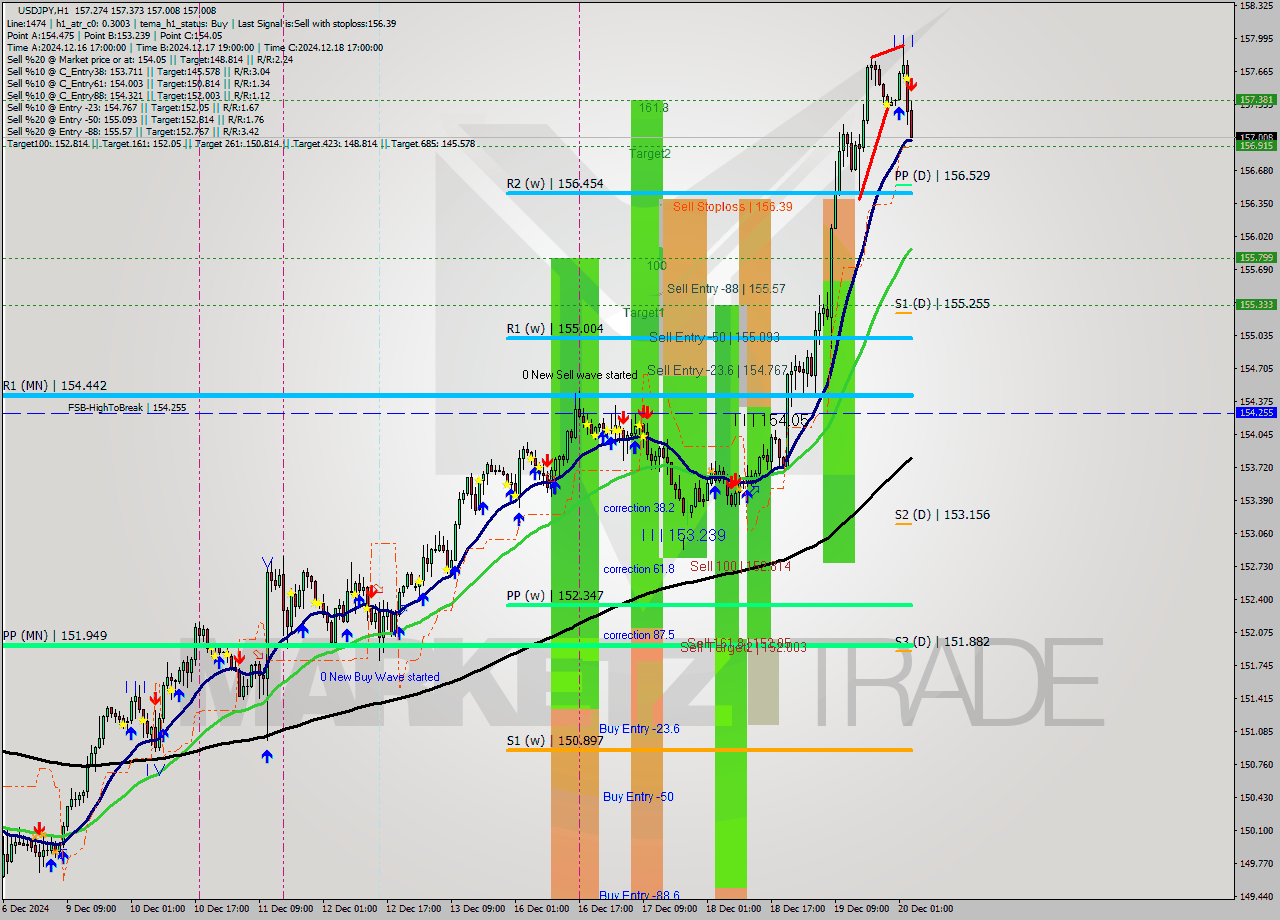
Task: Click the green 155.333 price tag
Action: point(1256,305)
